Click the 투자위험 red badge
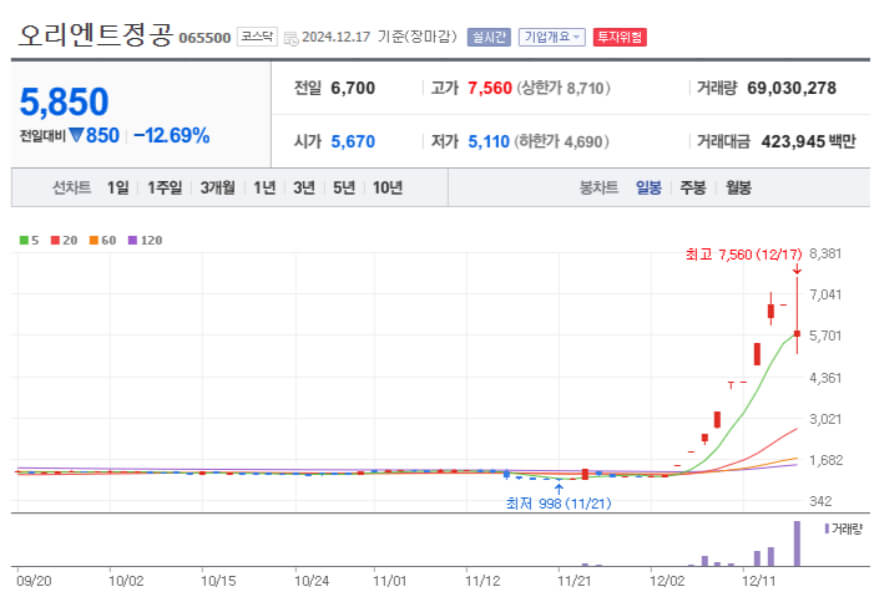This screenshot has width=880, height=600. pos(620,37)
